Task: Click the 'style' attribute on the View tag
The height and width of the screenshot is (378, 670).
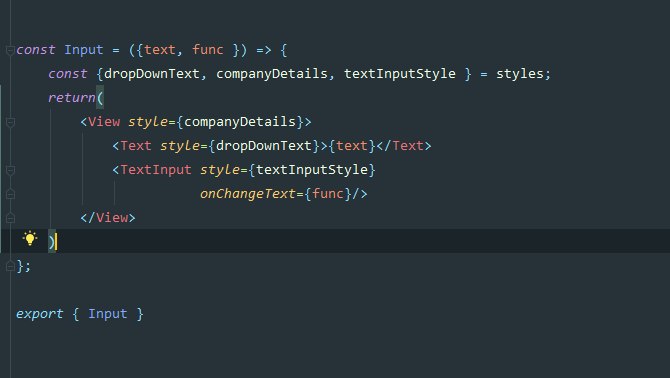Action: point(148,122)
